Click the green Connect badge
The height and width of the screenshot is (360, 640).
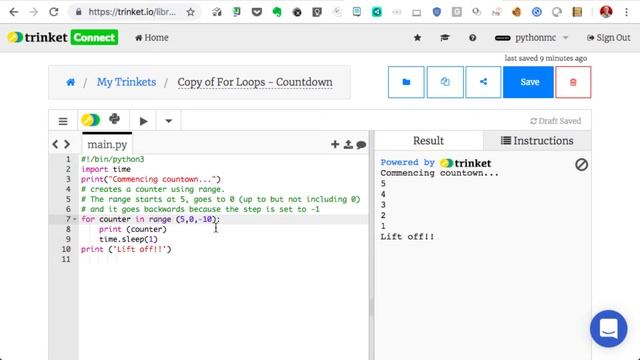pyautogui.click(x=94, y=38)
